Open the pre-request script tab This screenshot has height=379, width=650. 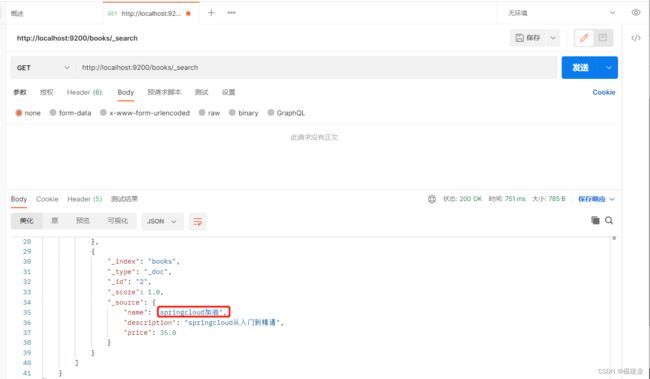164,92
